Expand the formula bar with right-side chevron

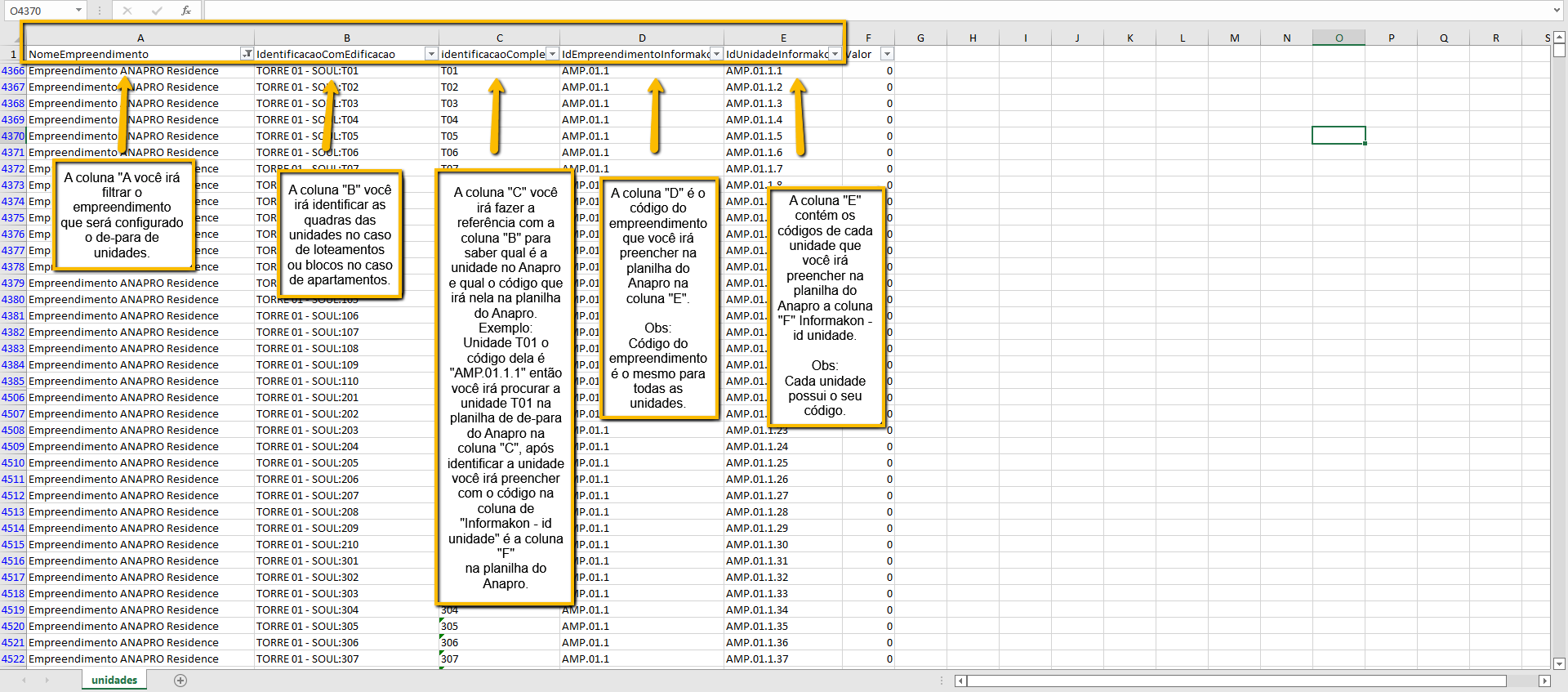(1557, 11)
